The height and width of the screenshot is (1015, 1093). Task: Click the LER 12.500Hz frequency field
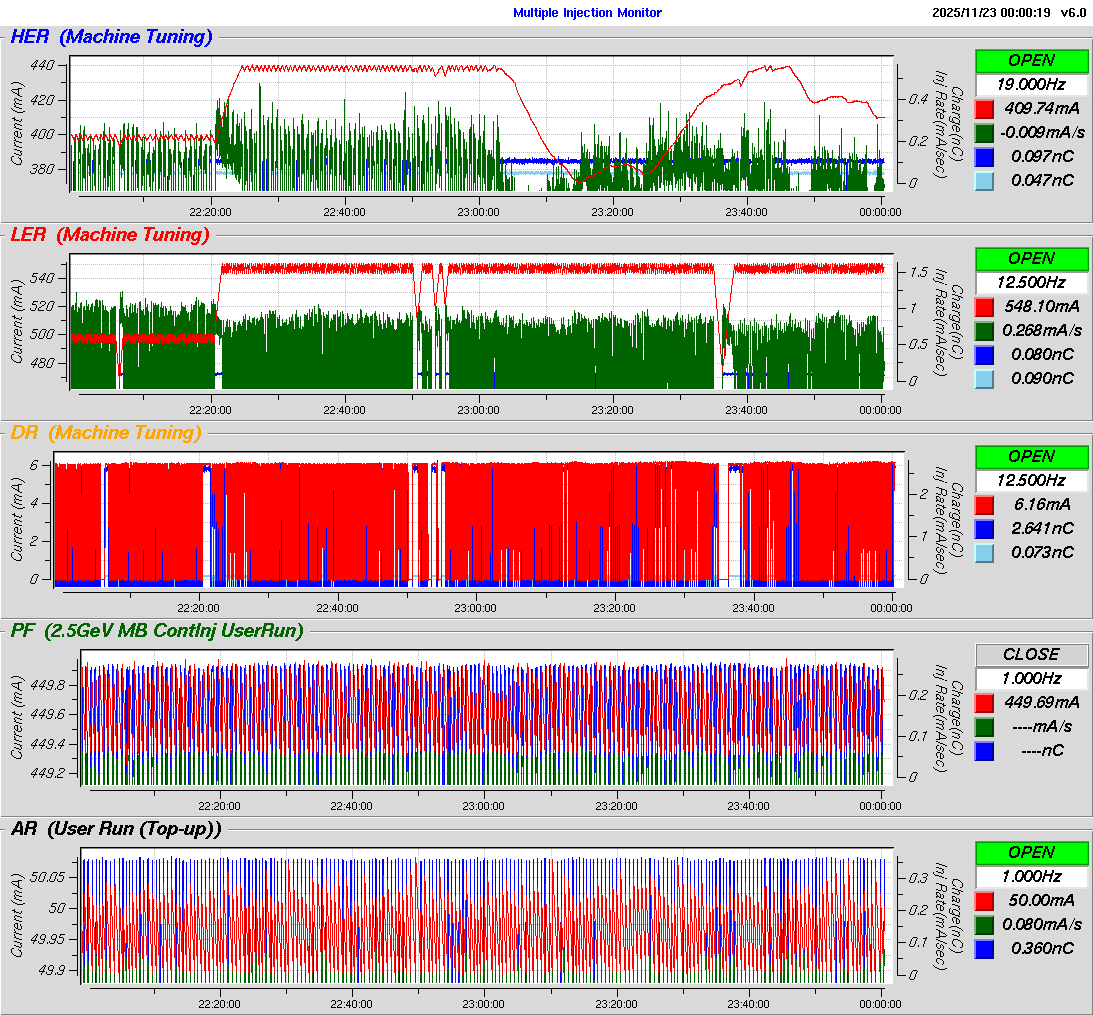click(x=1031, y=282)
